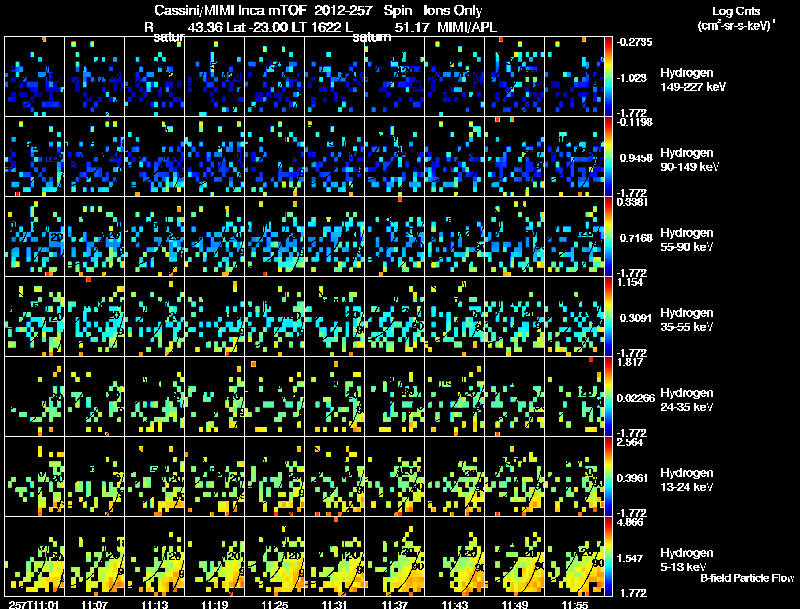Click the 'MIMI/APL' text in the header

pyautogui.click(x=467, y=27)
